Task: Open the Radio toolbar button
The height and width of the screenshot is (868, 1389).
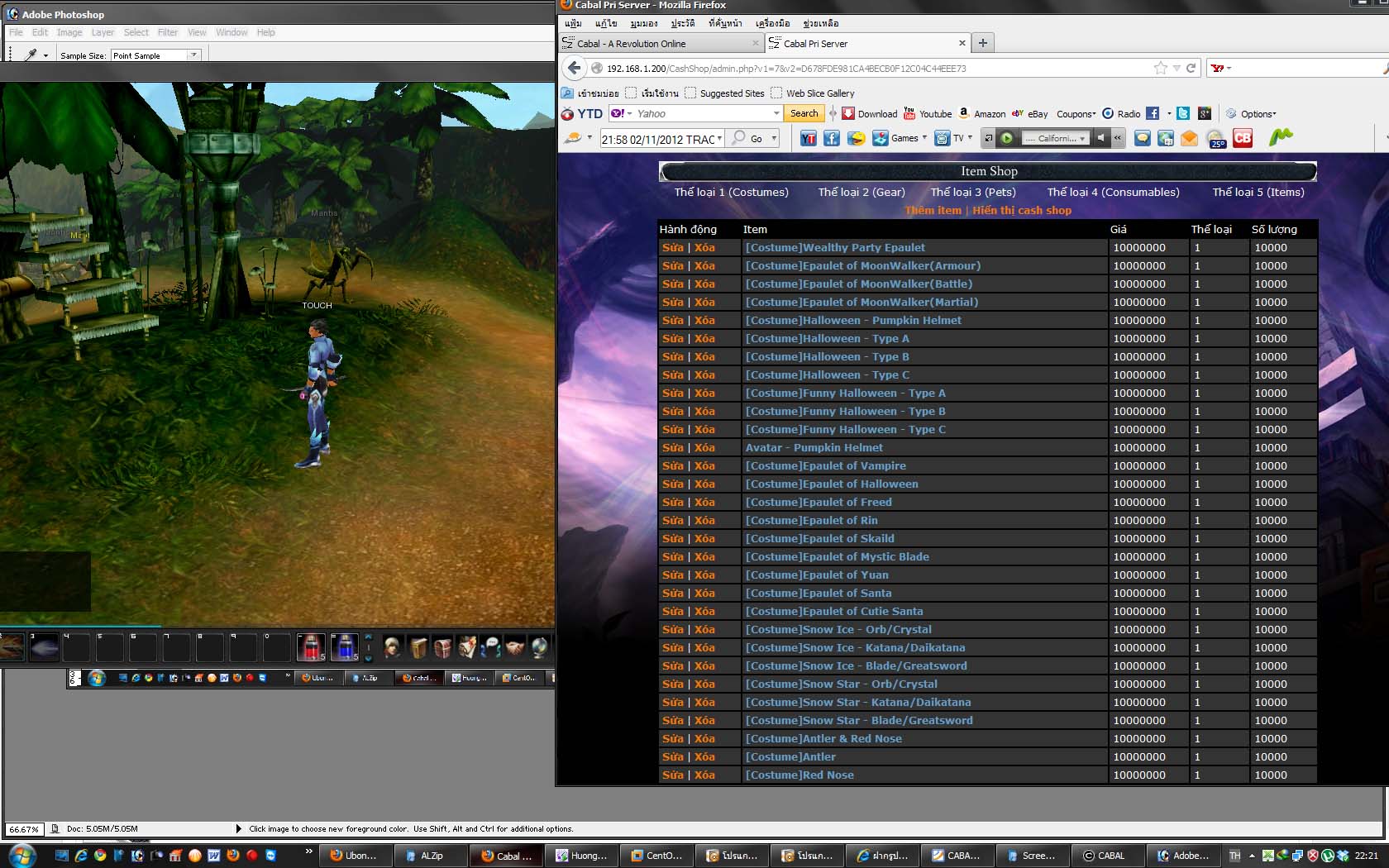Action: 1121,114
